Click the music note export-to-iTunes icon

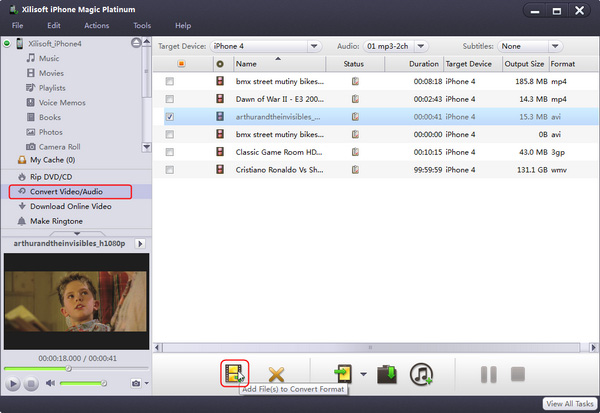[x=422, y=375]
